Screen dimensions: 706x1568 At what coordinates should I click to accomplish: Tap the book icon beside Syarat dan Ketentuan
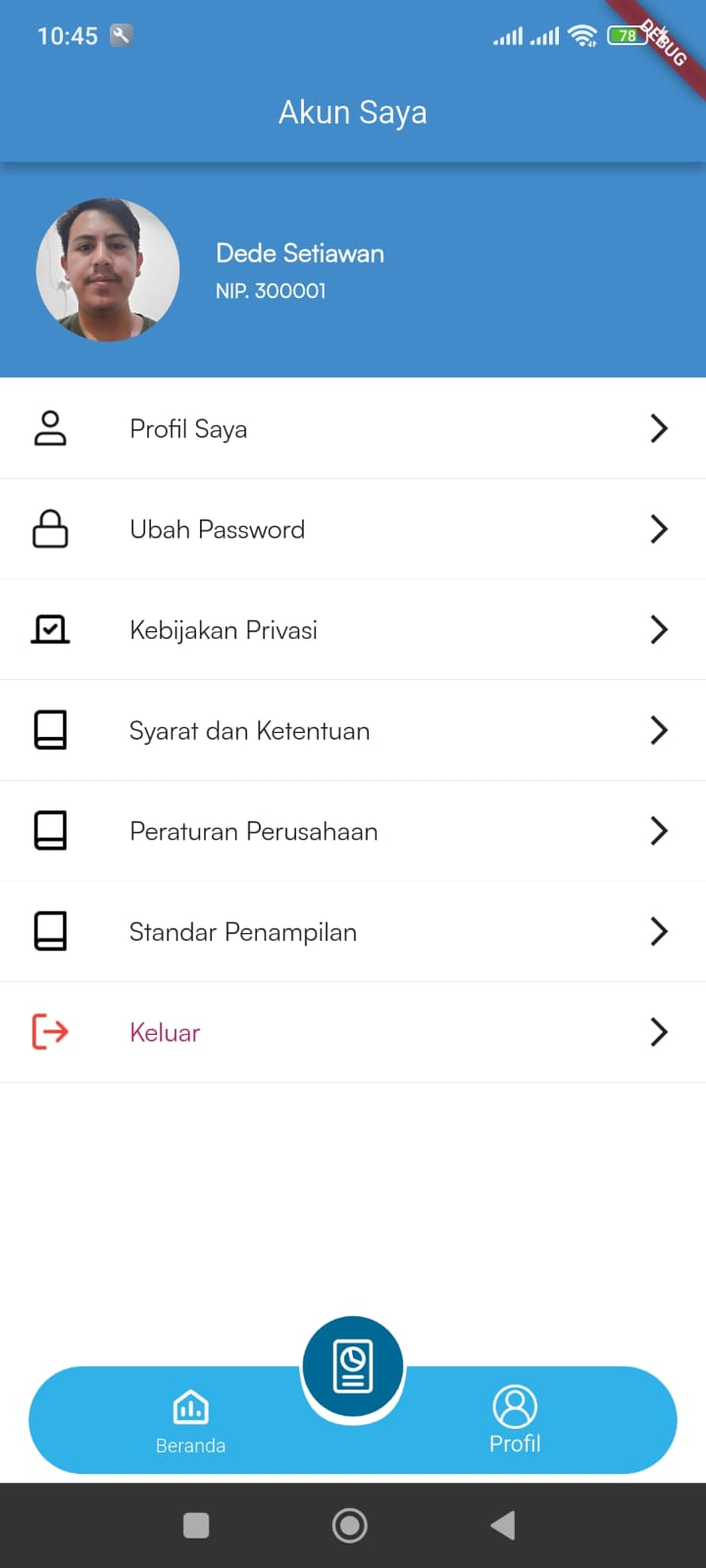pyautogui.click(x=50, y=730)
